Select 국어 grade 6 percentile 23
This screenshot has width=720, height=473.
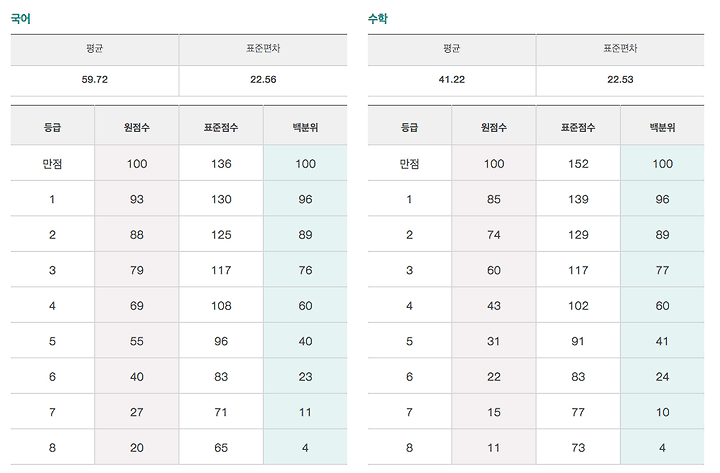[305, 377]
